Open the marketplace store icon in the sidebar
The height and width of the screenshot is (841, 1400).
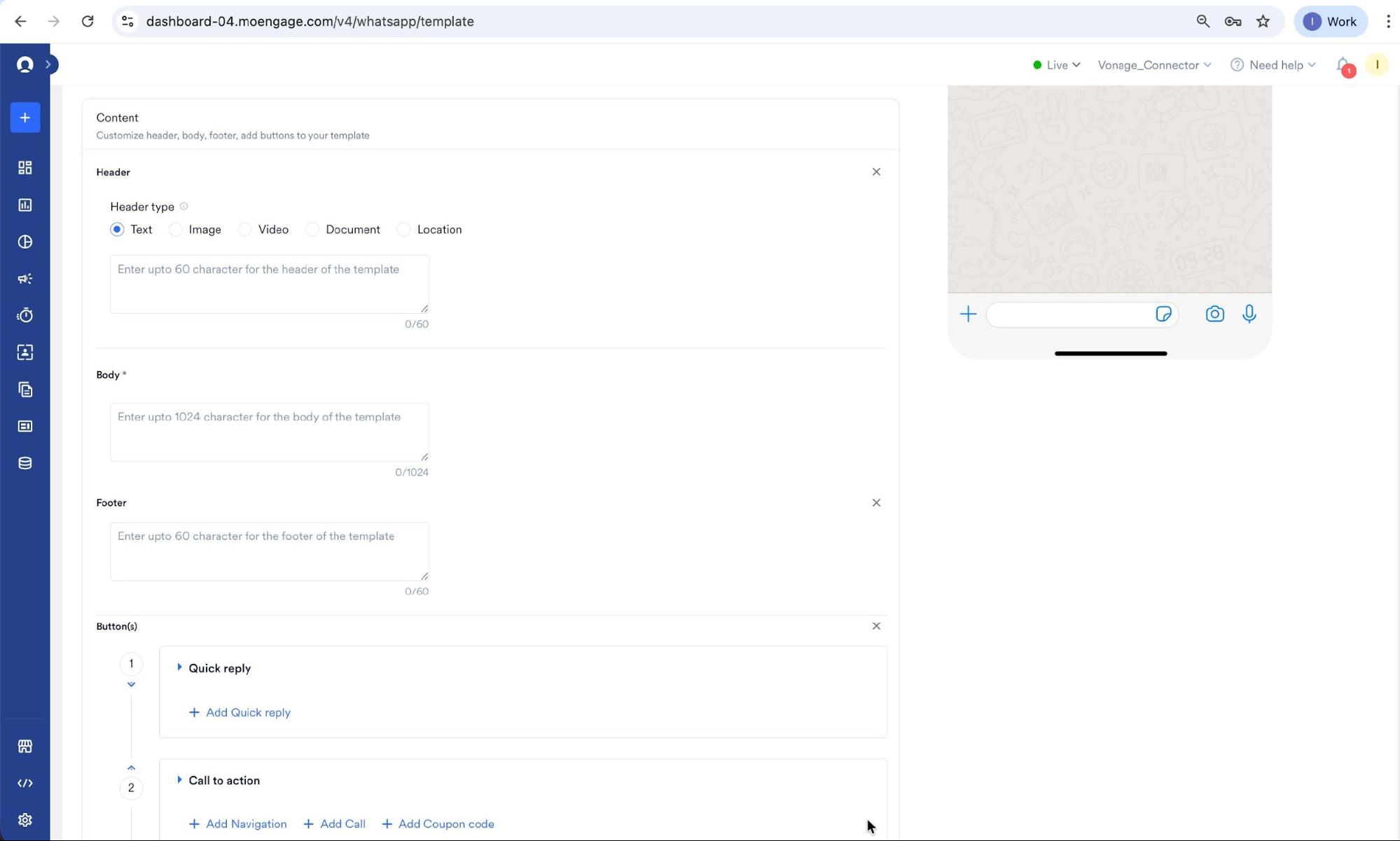click(25, 746)
